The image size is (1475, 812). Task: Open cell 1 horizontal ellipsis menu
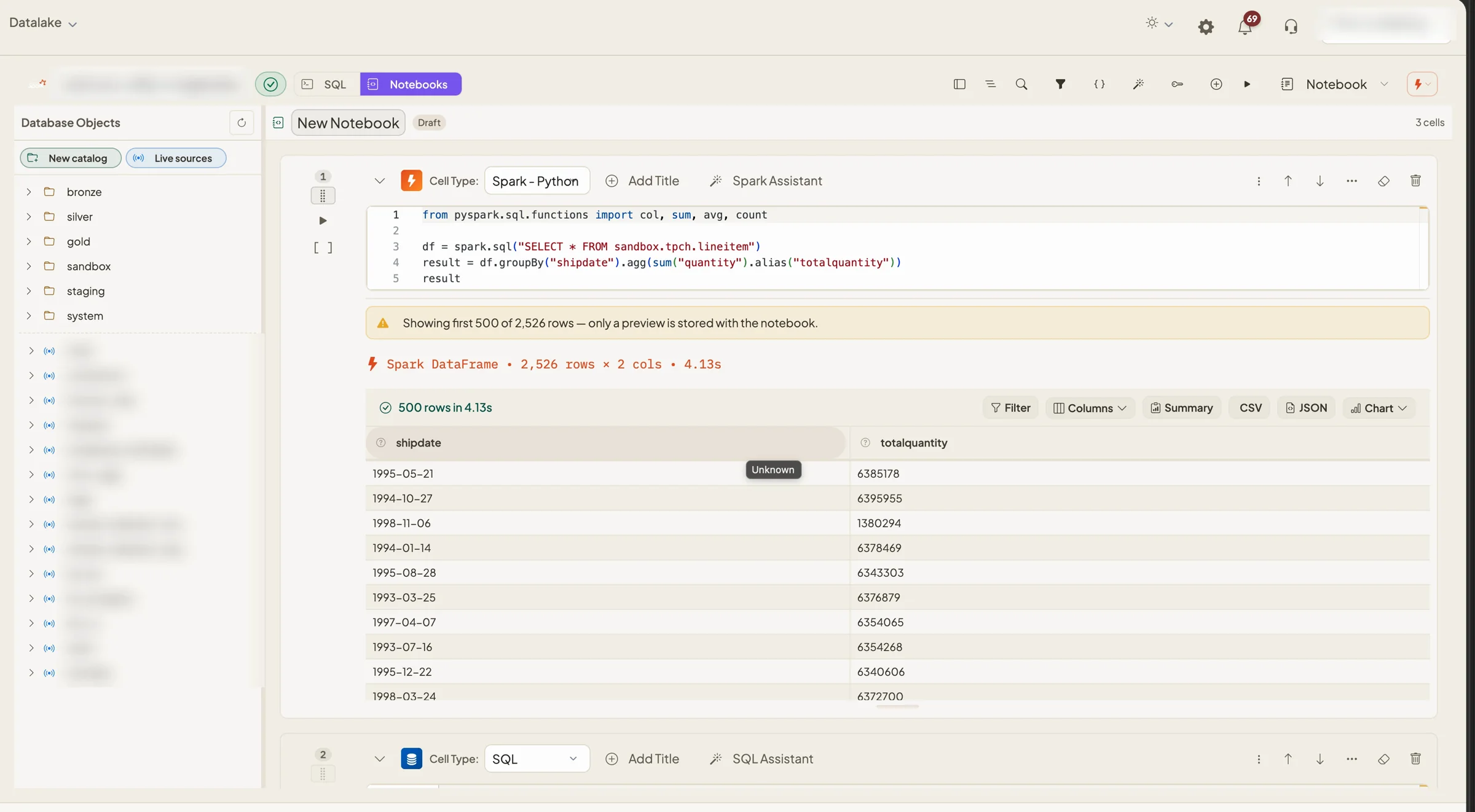(1351, 181)
